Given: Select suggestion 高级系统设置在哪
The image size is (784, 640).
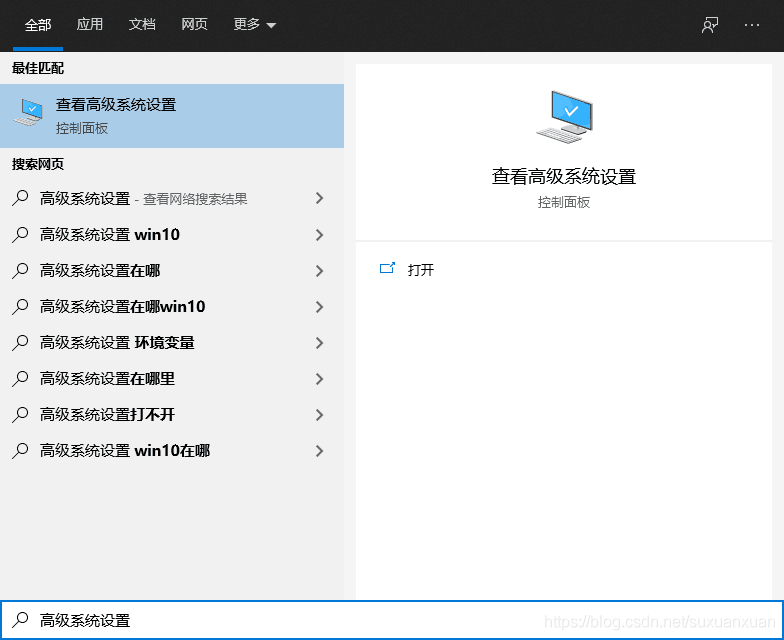Looking at the screenshot, I should (x=100, y=270).
